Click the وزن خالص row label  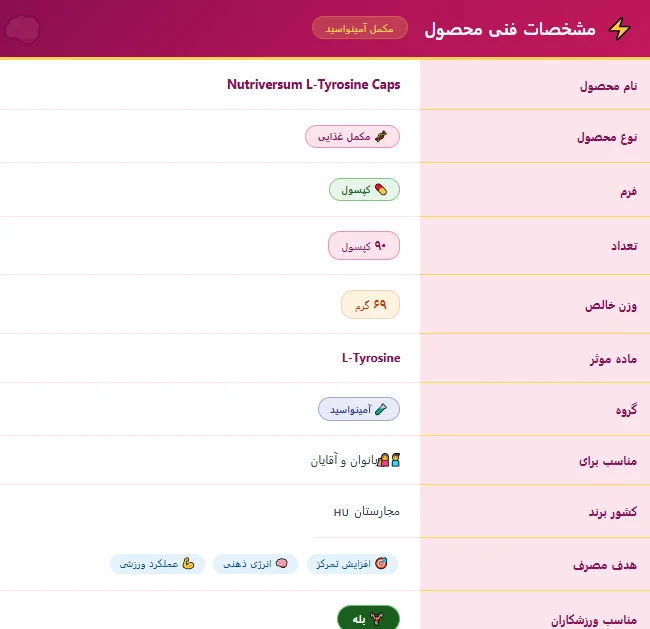(x=611, y=306)
